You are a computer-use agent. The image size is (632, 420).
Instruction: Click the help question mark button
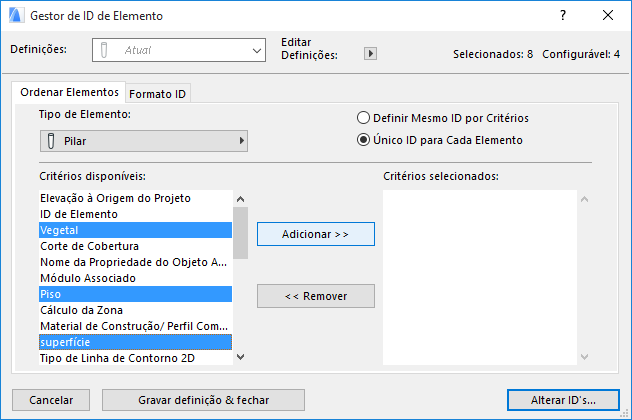click(565, 16)
